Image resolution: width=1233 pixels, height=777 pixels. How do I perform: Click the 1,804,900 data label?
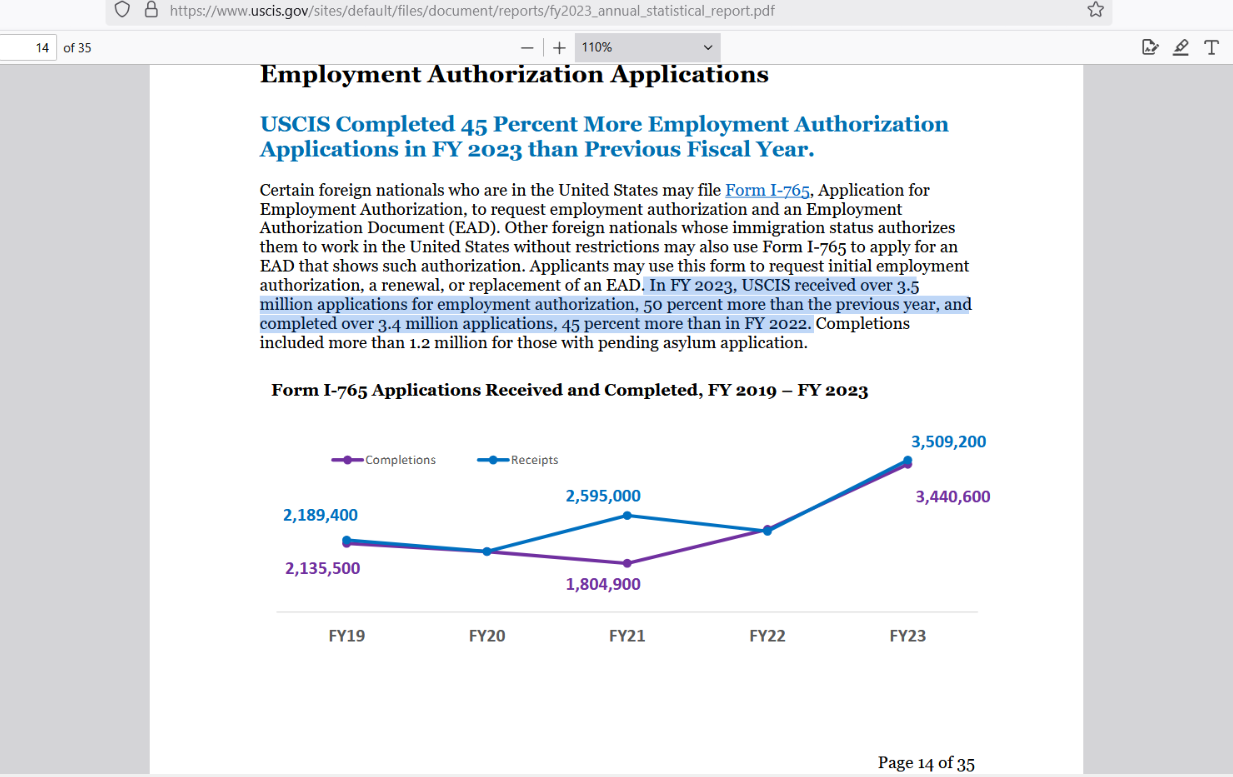point(603,584)
